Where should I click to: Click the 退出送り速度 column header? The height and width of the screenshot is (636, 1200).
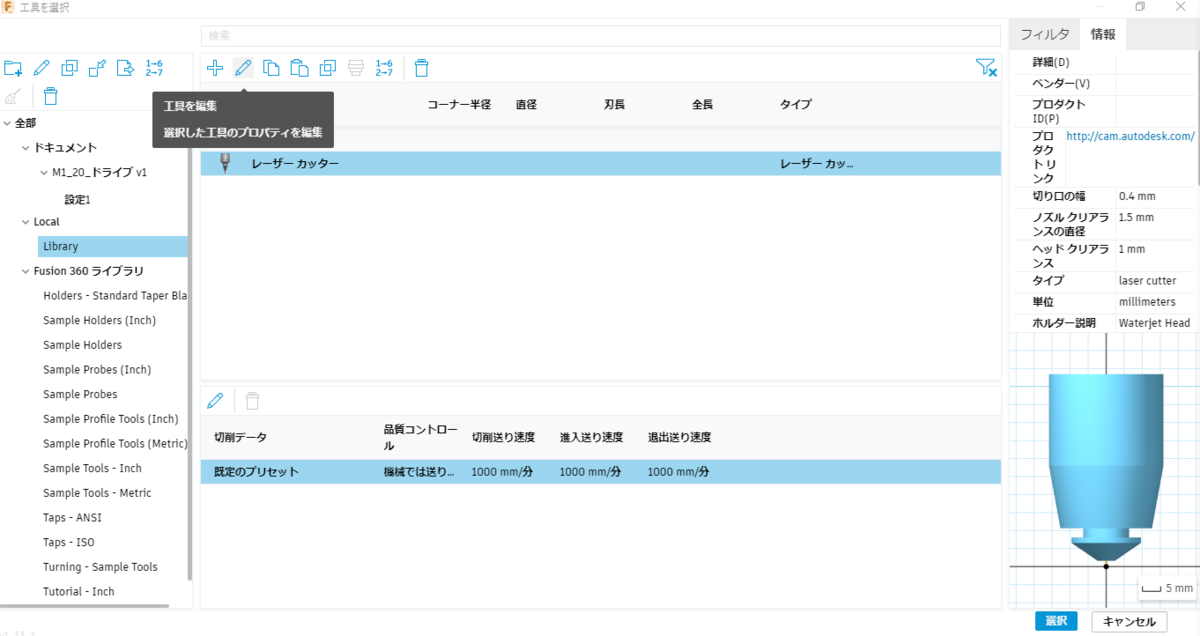pos(679,437)
